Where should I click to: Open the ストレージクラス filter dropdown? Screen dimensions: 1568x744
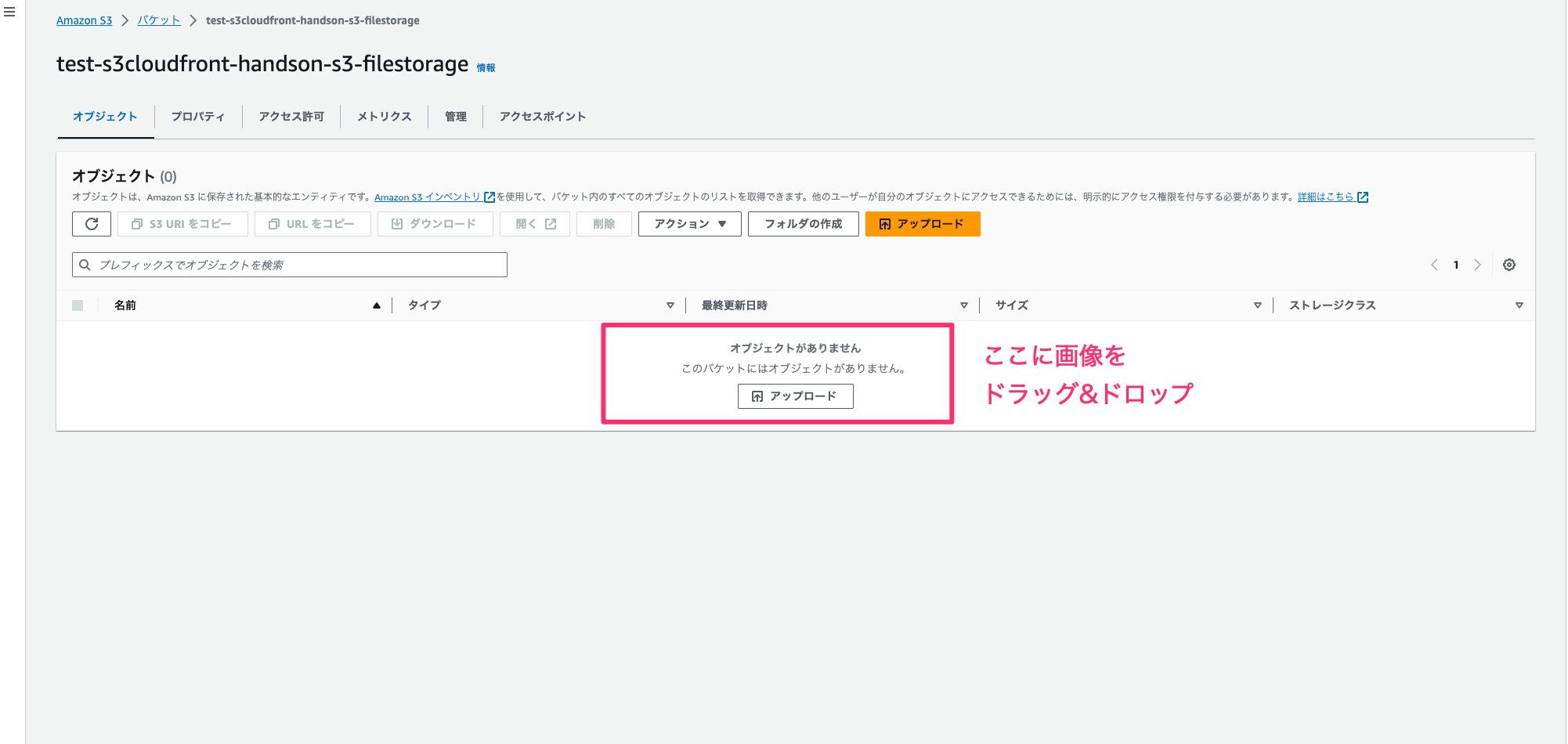point(1519,305)
